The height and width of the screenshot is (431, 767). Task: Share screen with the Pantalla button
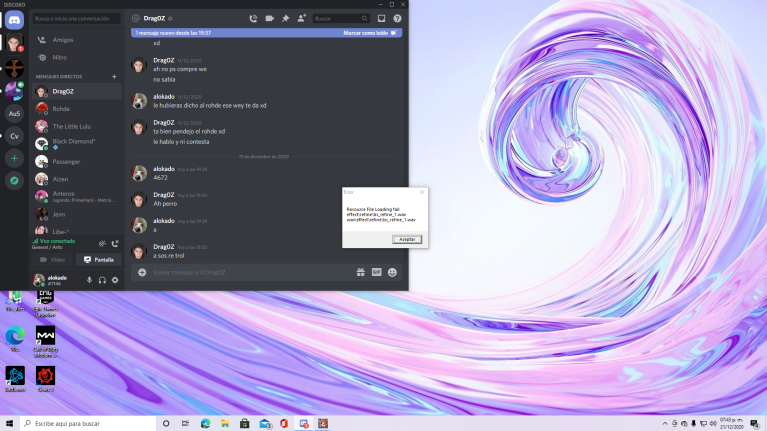pos(98,260)
